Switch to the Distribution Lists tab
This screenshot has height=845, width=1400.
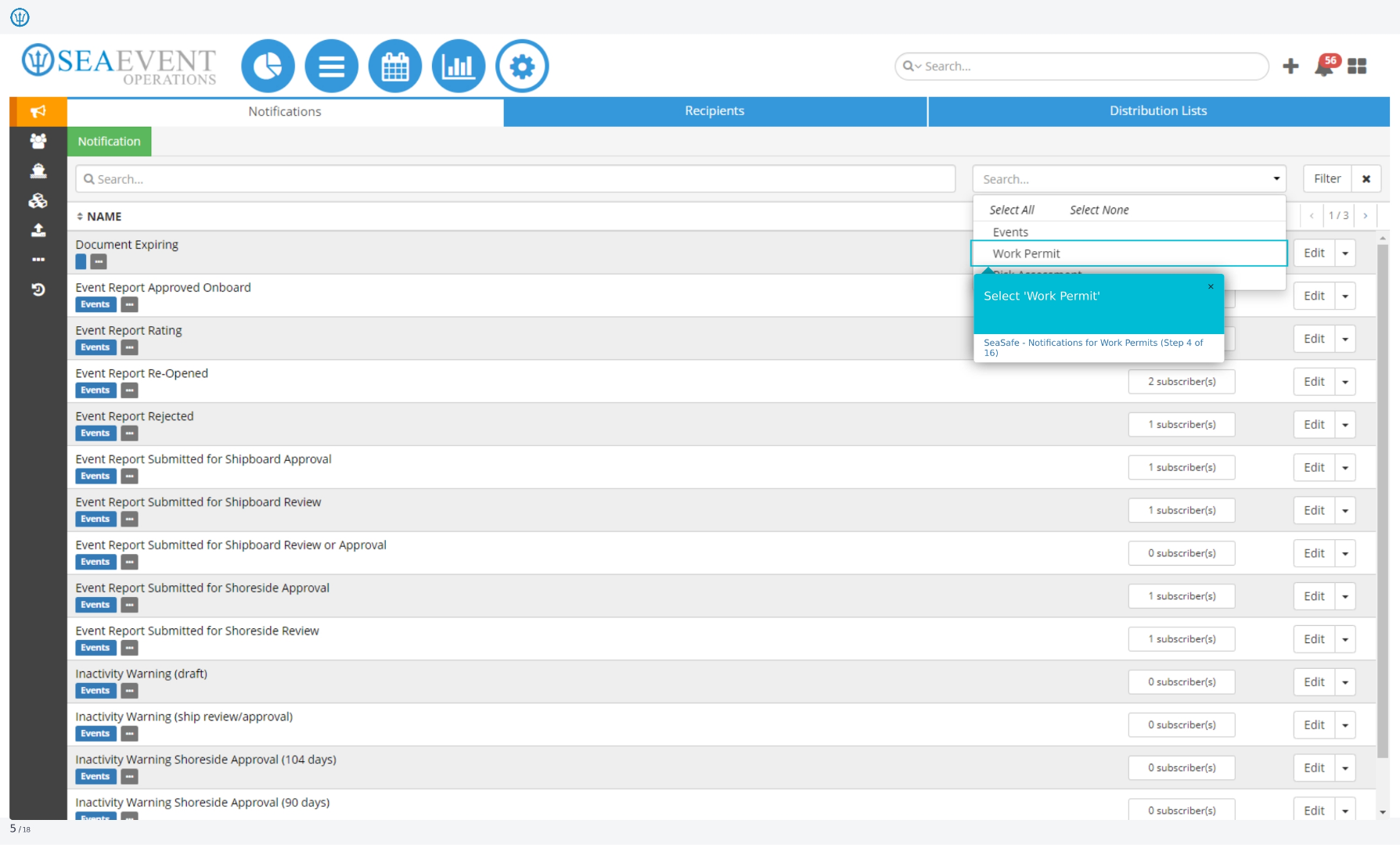[1158, 111]
